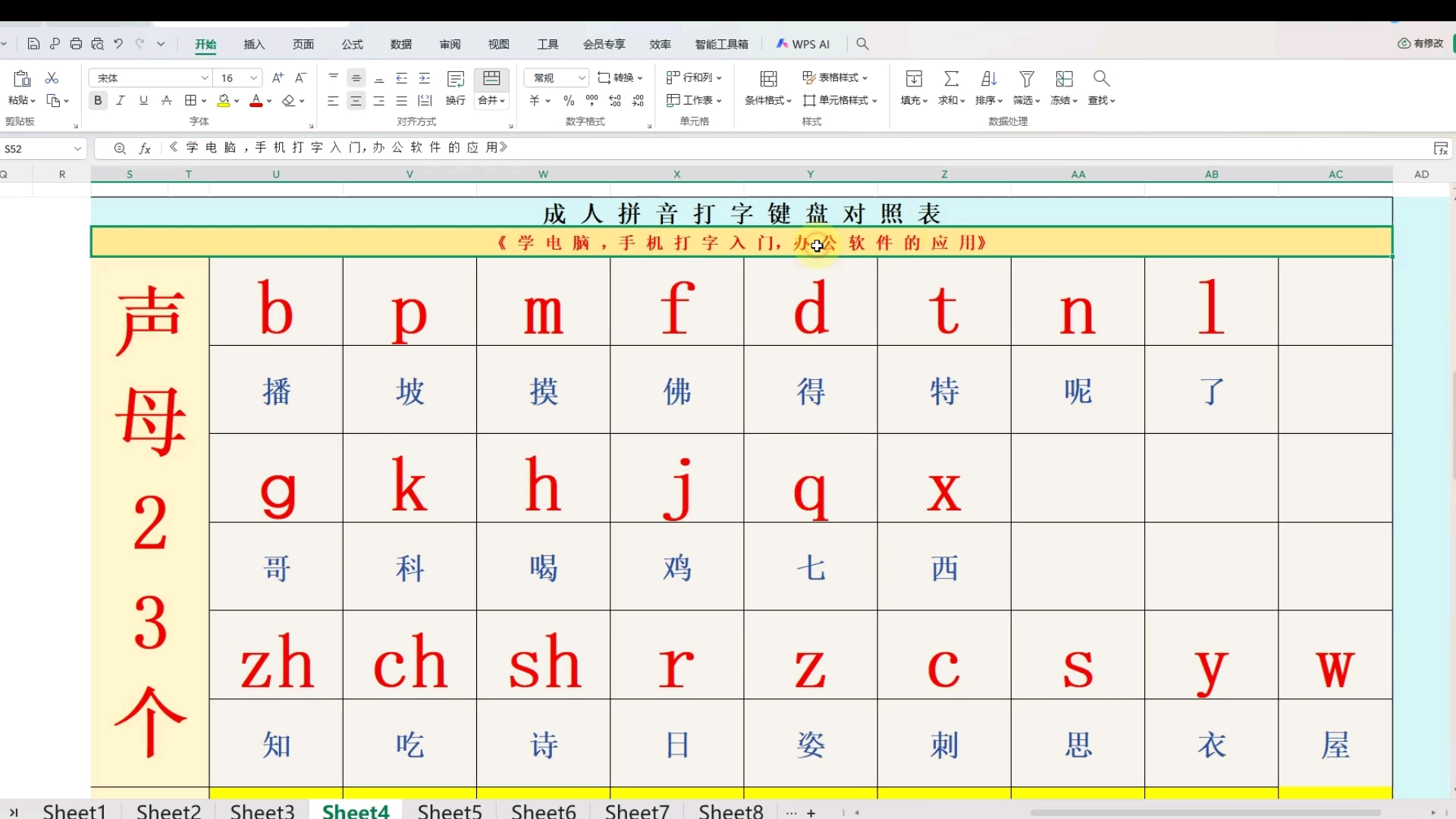Click the increase decimal places icon

(x=615, y=100)
